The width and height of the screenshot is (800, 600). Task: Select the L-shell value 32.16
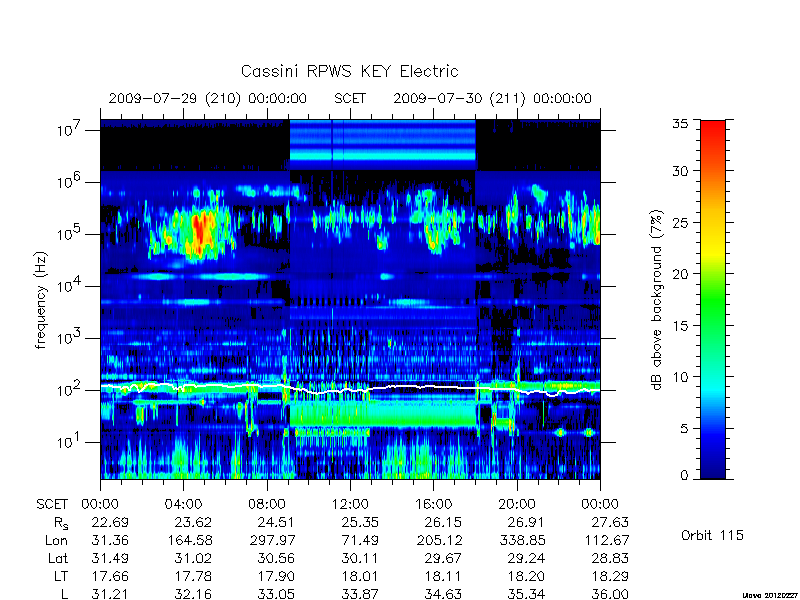pyautogui.click(x=193, y=594)
